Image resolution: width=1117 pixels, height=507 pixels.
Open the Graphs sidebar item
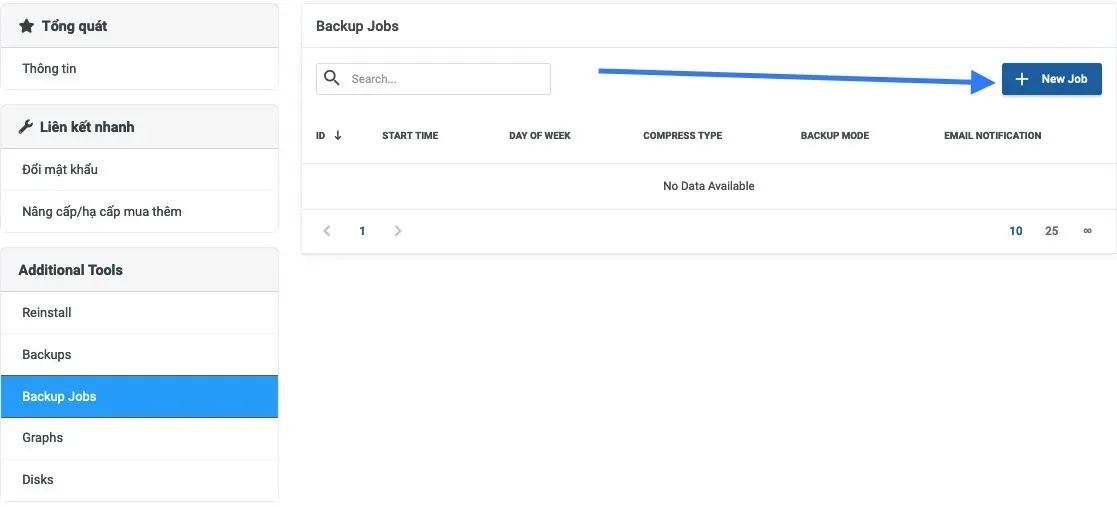(x=140, y=438)
